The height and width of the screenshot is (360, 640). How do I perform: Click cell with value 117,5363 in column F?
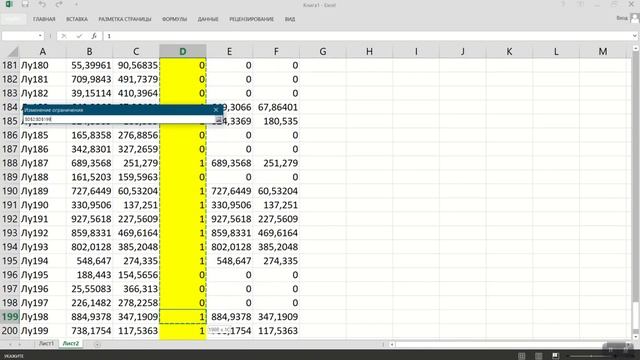[276, 331]
